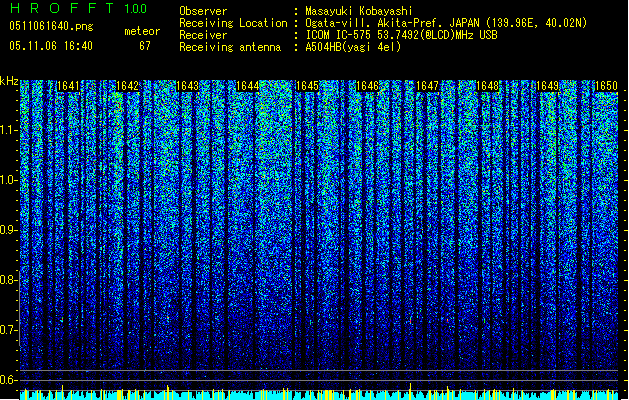Screen dimensions: 629x400
Task: Select antenna value A504HB(yagi 4el)
Action: point(353,47)
